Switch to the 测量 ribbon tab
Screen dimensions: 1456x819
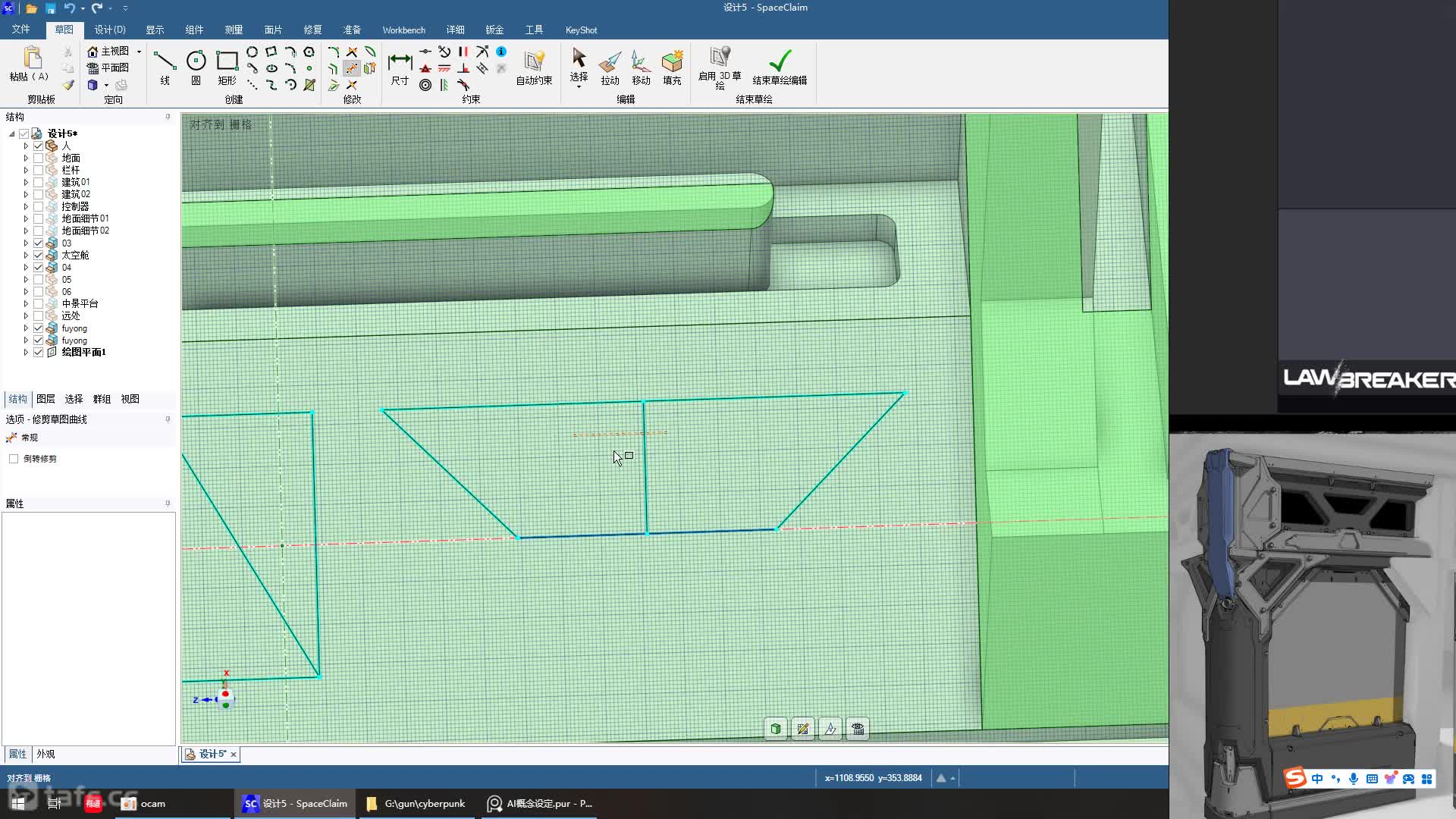click(234, 30)
